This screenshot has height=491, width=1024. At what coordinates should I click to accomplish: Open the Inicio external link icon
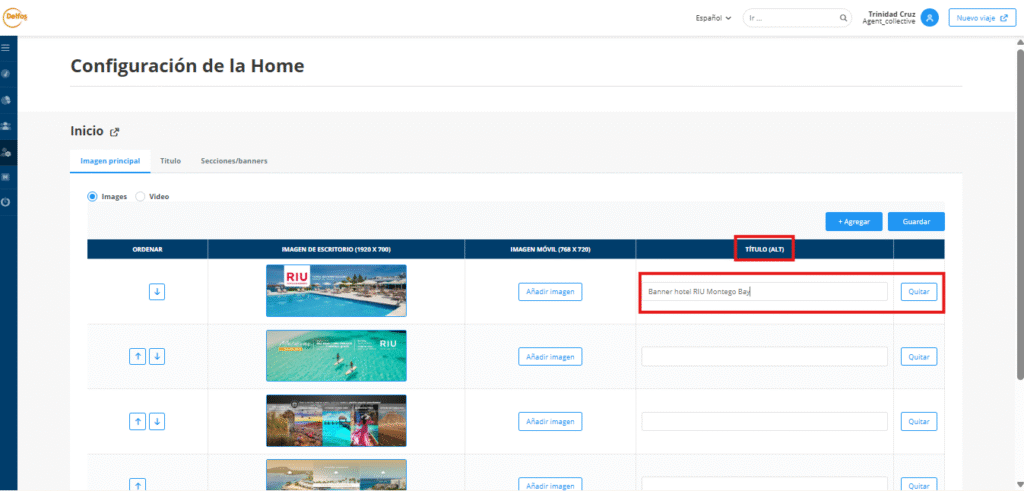[114, 132]
